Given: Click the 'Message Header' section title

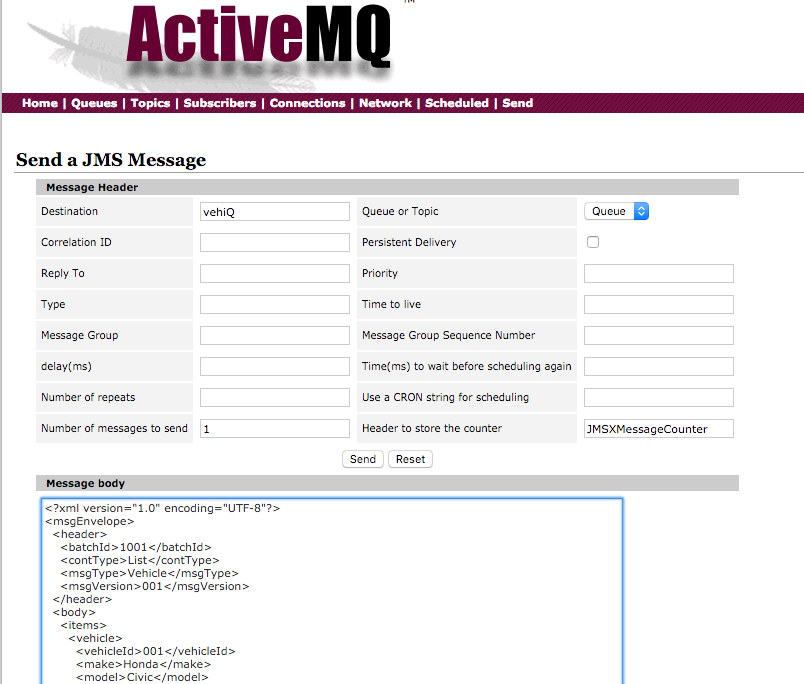Looking at the screenshot, I should pyautogui.click(x=92, y=187).
